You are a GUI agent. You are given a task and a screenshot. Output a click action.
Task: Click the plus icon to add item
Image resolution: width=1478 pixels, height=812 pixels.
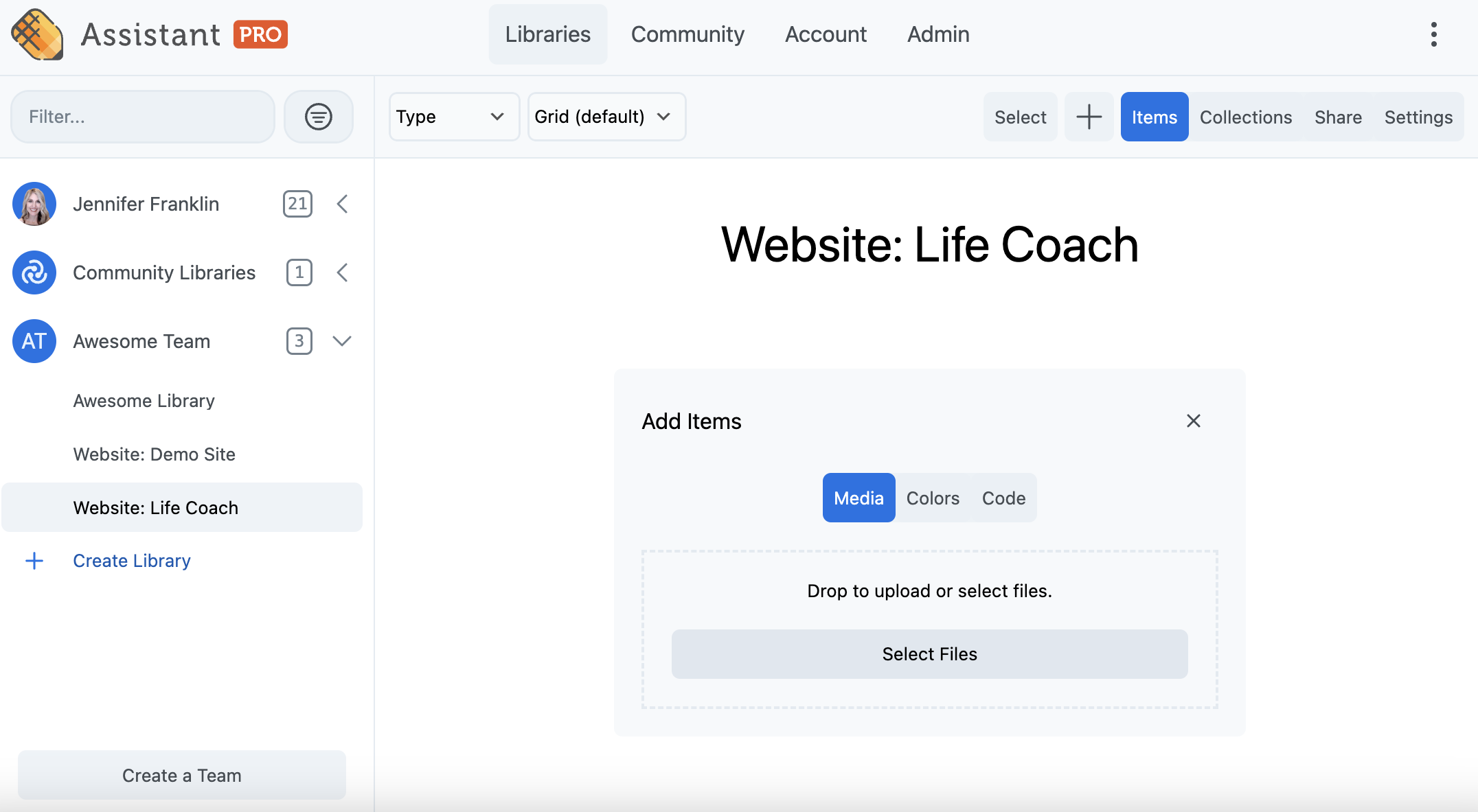[x=1088, y=117]
